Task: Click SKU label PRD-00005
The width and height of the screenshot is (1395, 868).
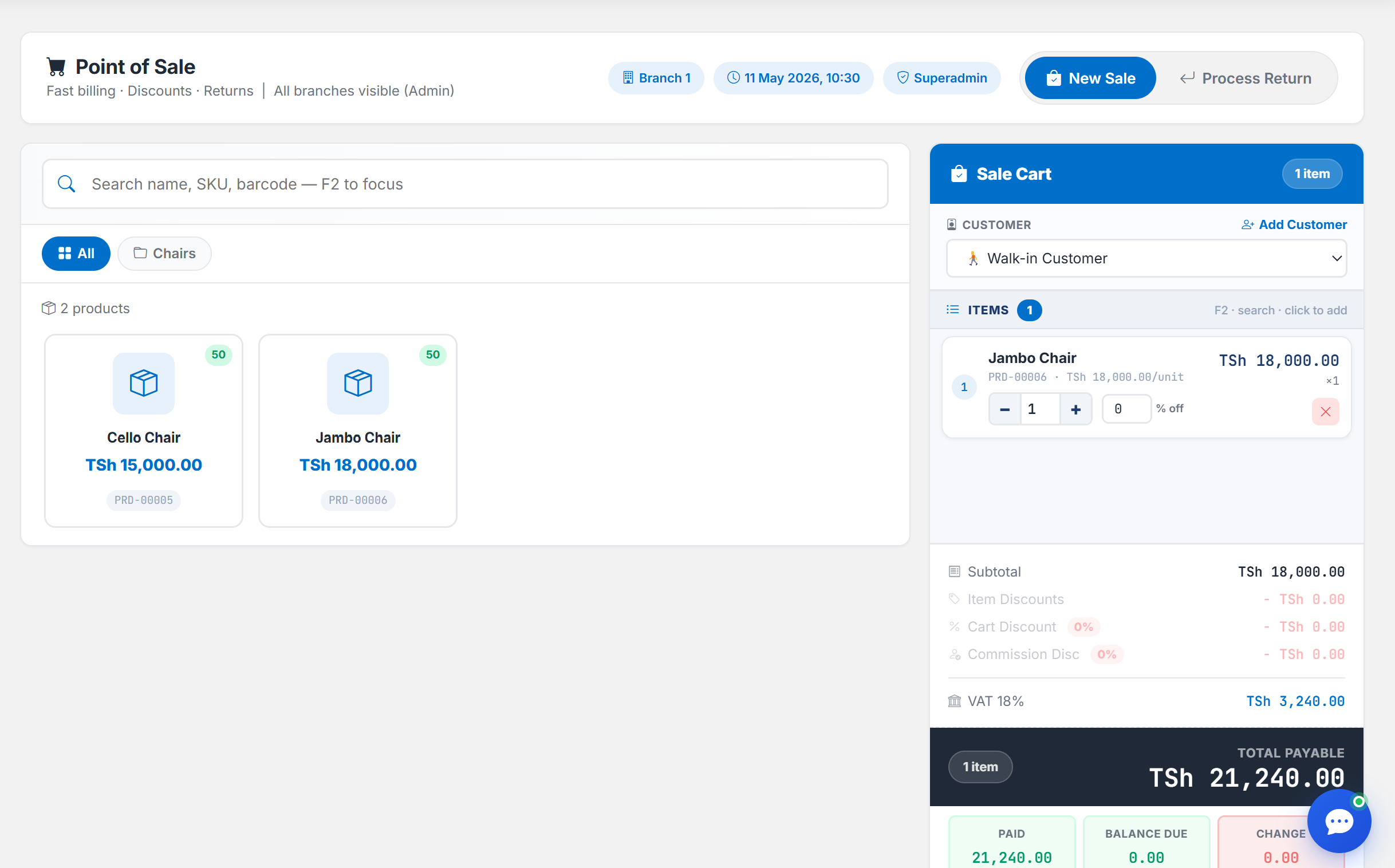Action: pos(144,500)
